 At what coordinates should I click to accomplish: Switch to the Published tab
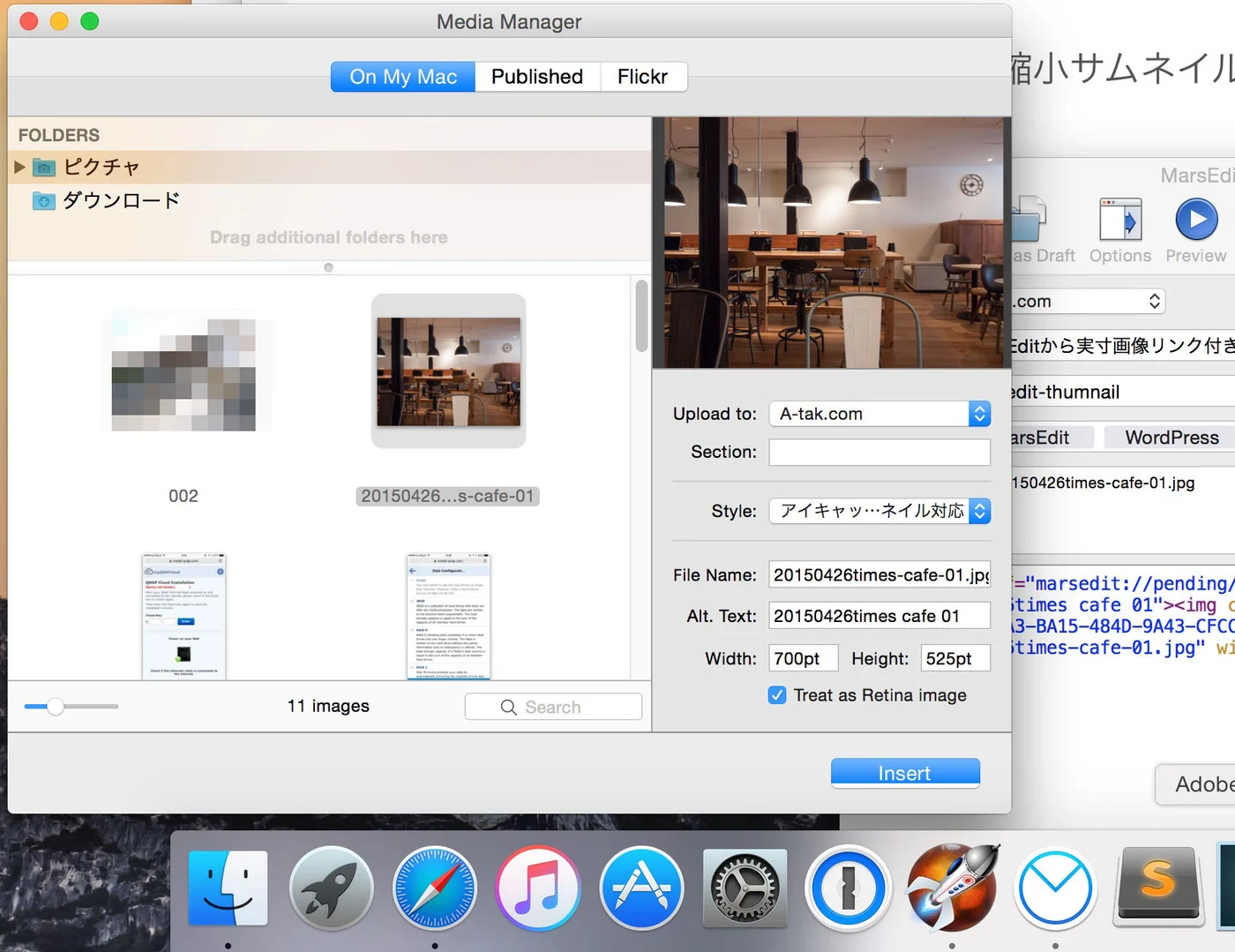coord(537,77)
